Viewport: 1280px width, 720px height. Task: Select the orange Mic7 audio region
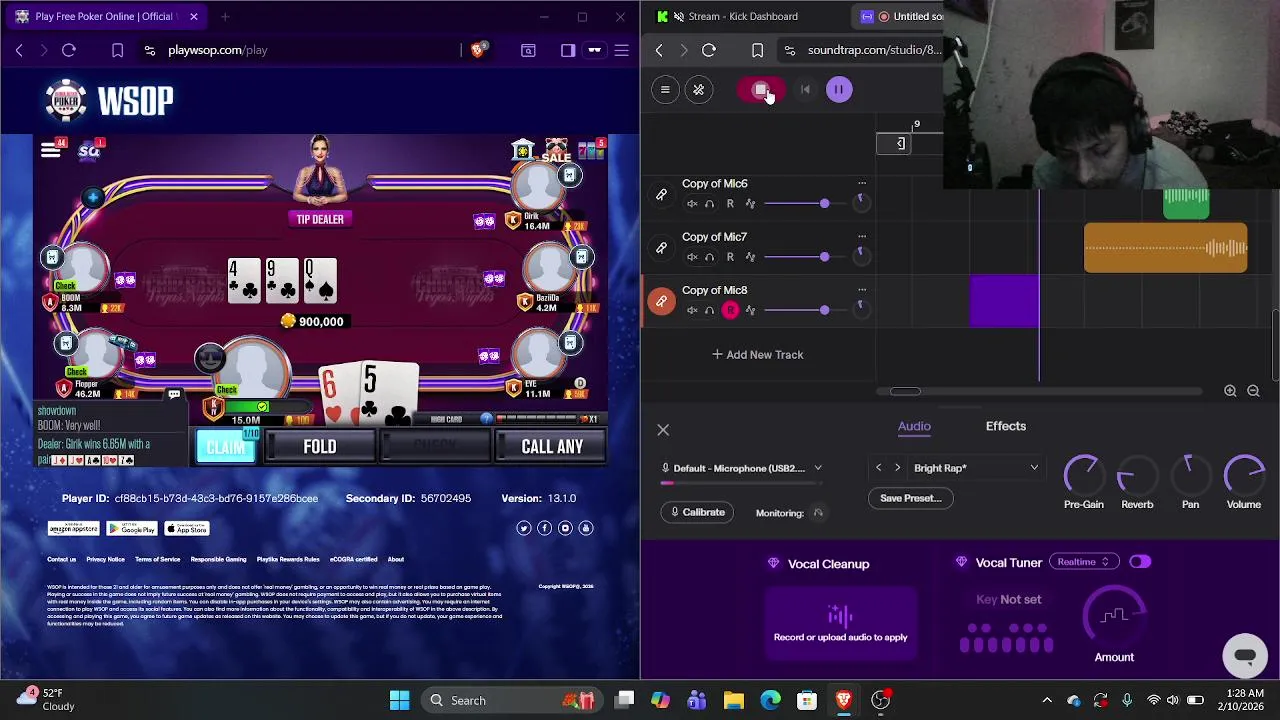[1165, 248]
